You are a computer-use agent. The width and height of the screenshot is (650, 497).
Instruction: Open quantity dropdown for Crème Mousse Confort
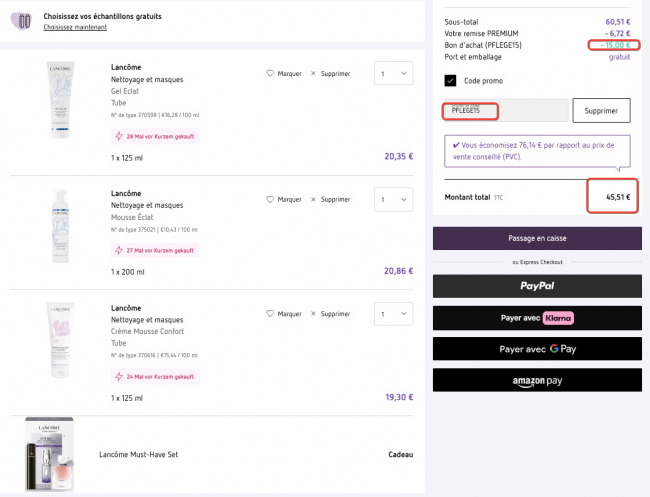(x=393, y=313)
